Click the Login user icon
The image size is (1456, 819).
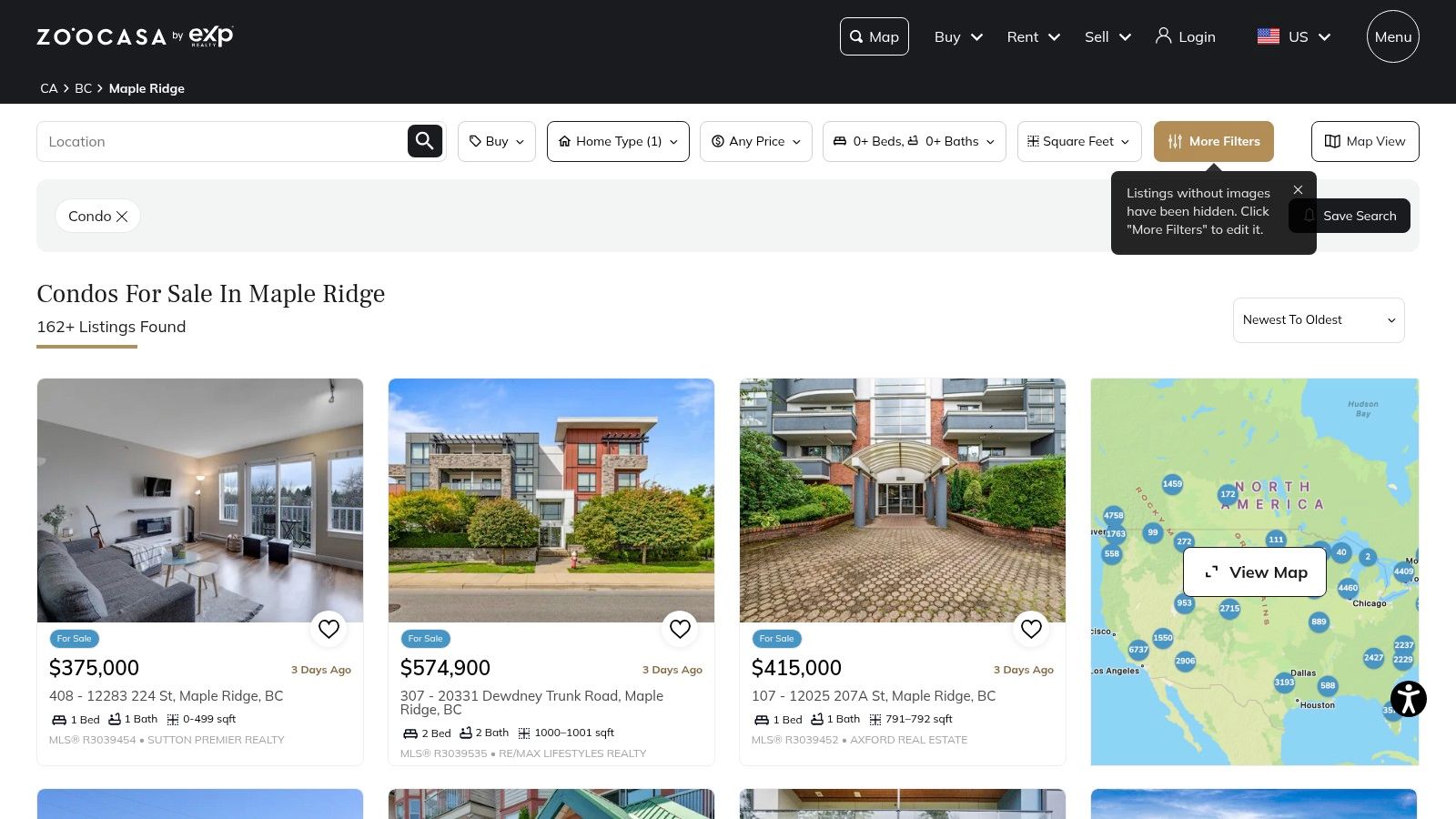pyautogui.click(x=1163, y=35)
